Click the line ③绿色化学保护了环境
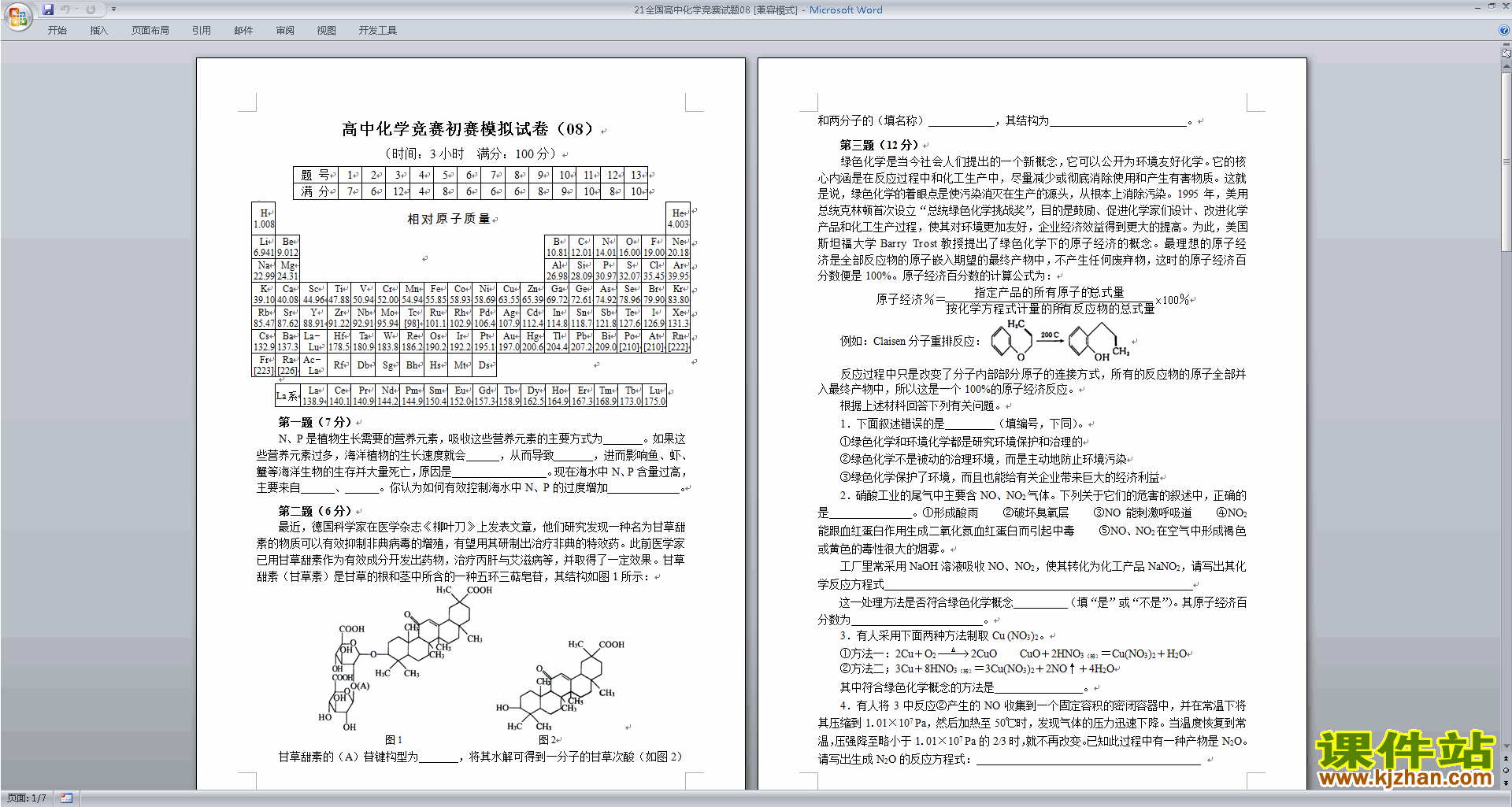1512x807 pixels. click(x=1000, y=477)
